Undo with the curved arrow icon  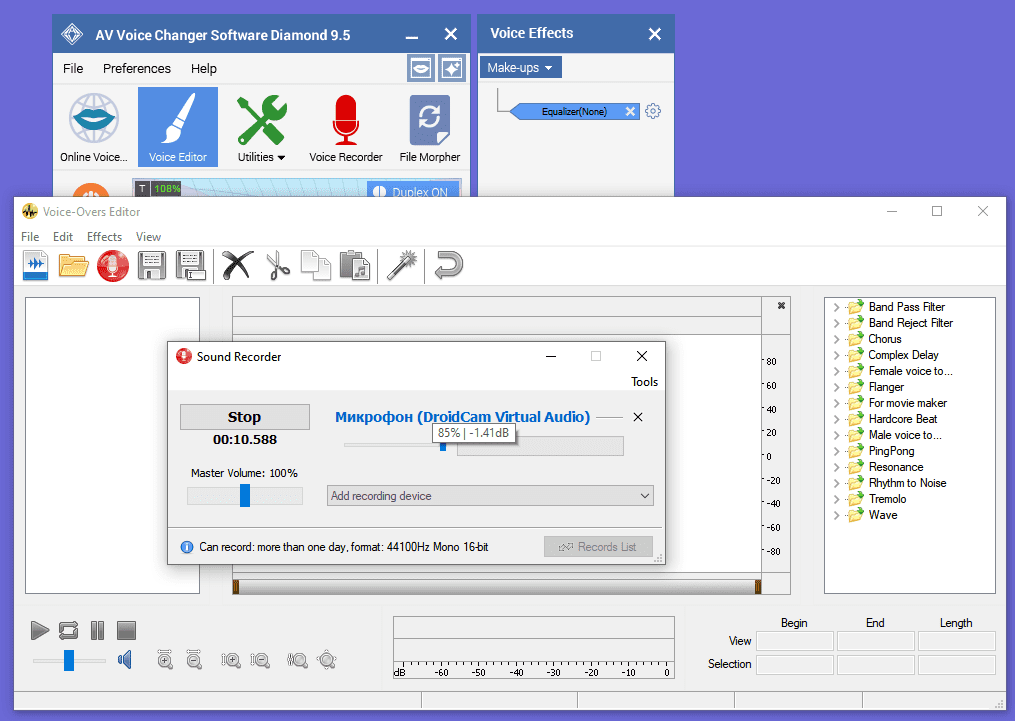pos(449,265)
